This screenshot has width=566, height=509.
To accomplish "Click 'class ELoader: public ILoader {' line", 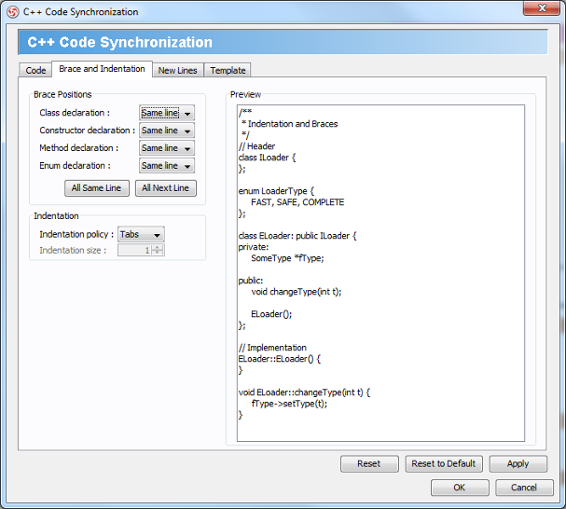I will point(297,236).
